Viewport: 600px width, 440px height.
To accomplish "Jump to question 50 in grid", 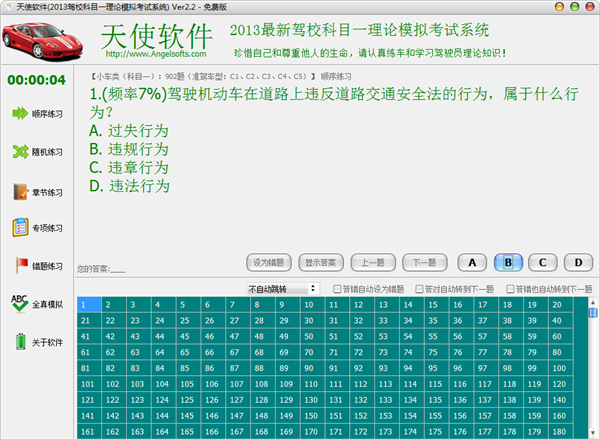I will coord(312,337).
